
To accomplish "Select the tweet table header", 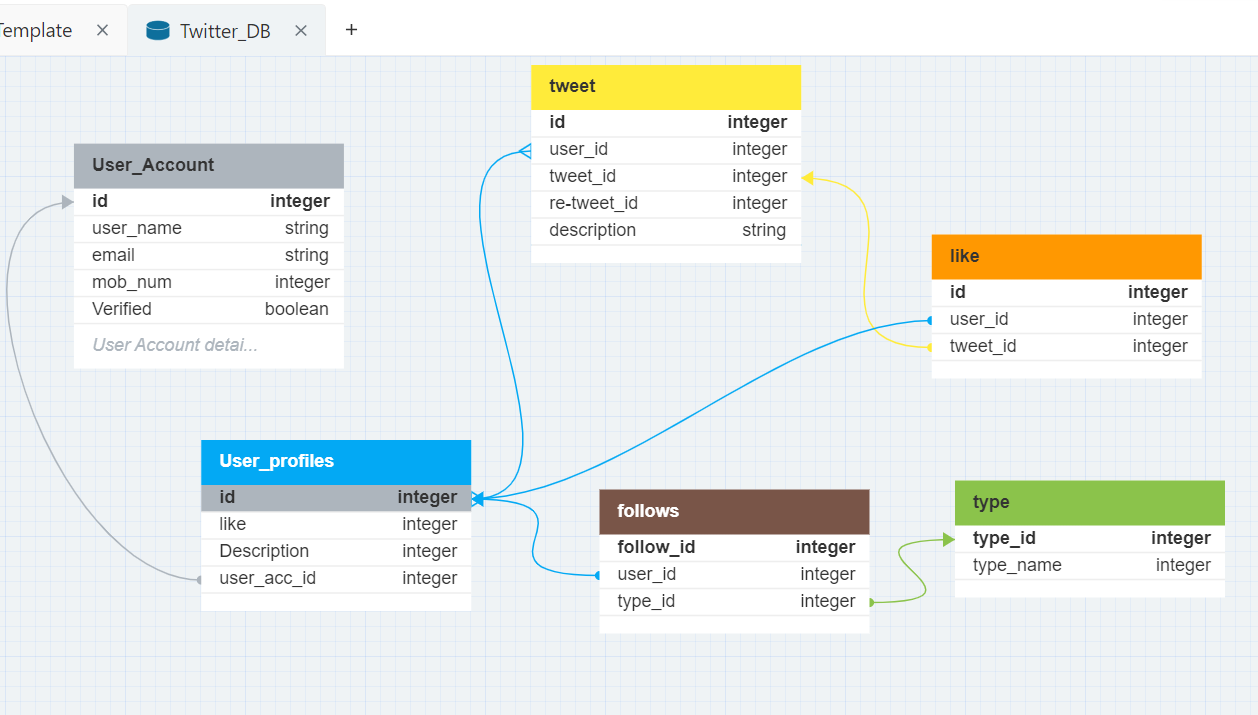I will point(666,87).
